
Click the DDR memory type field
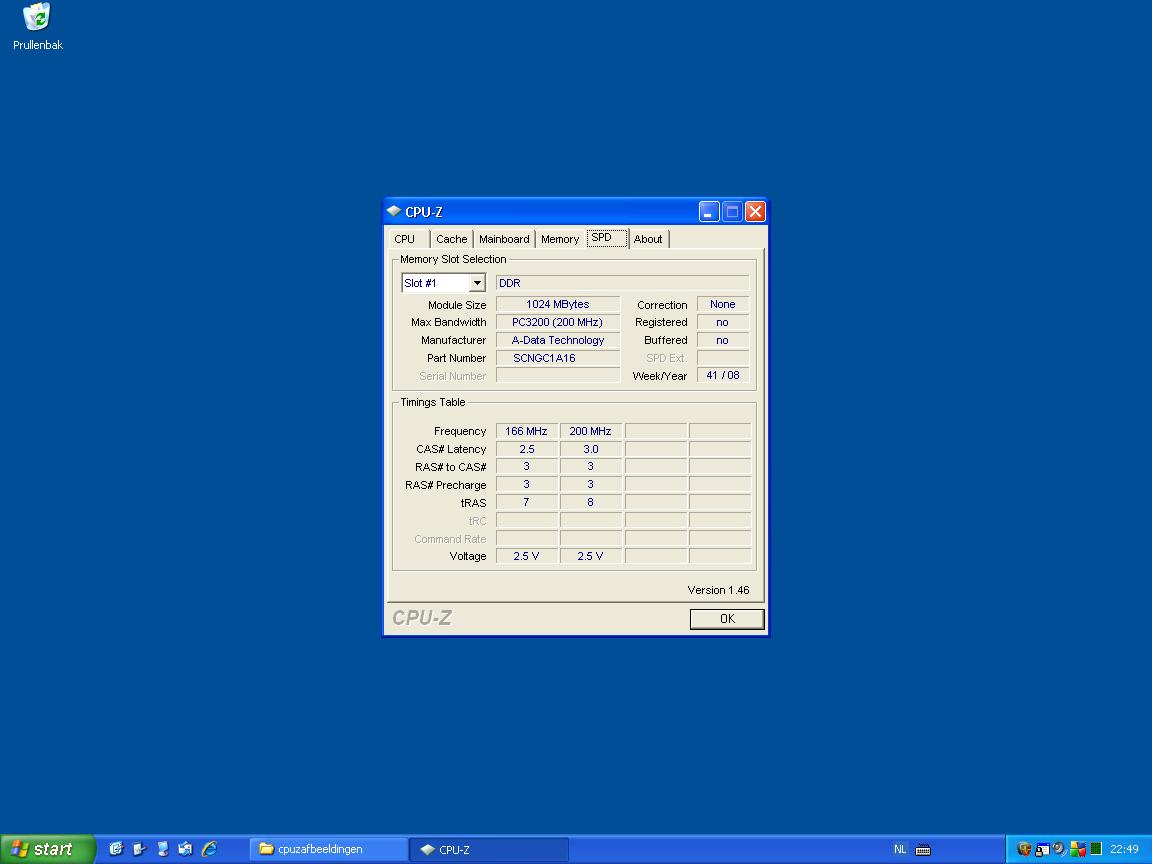622,283
